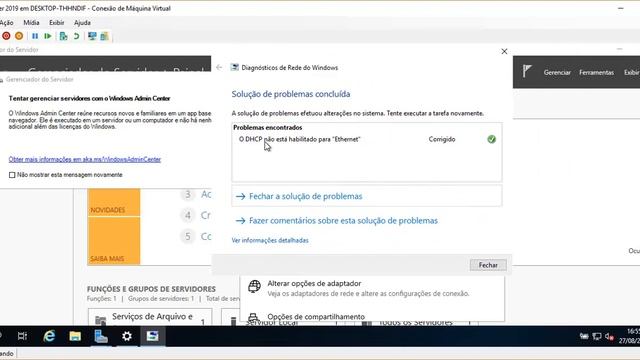640x360 pixels.
Task: Click the Task View taskbar icon
Action: click(22, 336)
